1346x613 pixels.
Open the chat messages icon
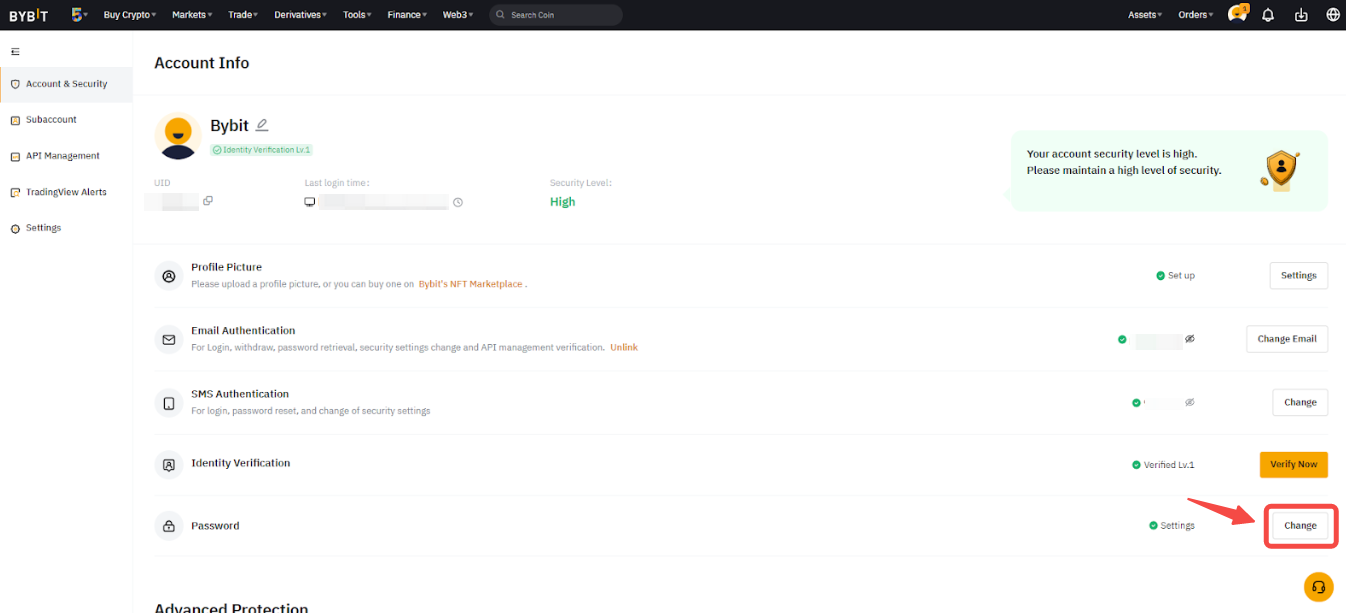point(1237,14)
